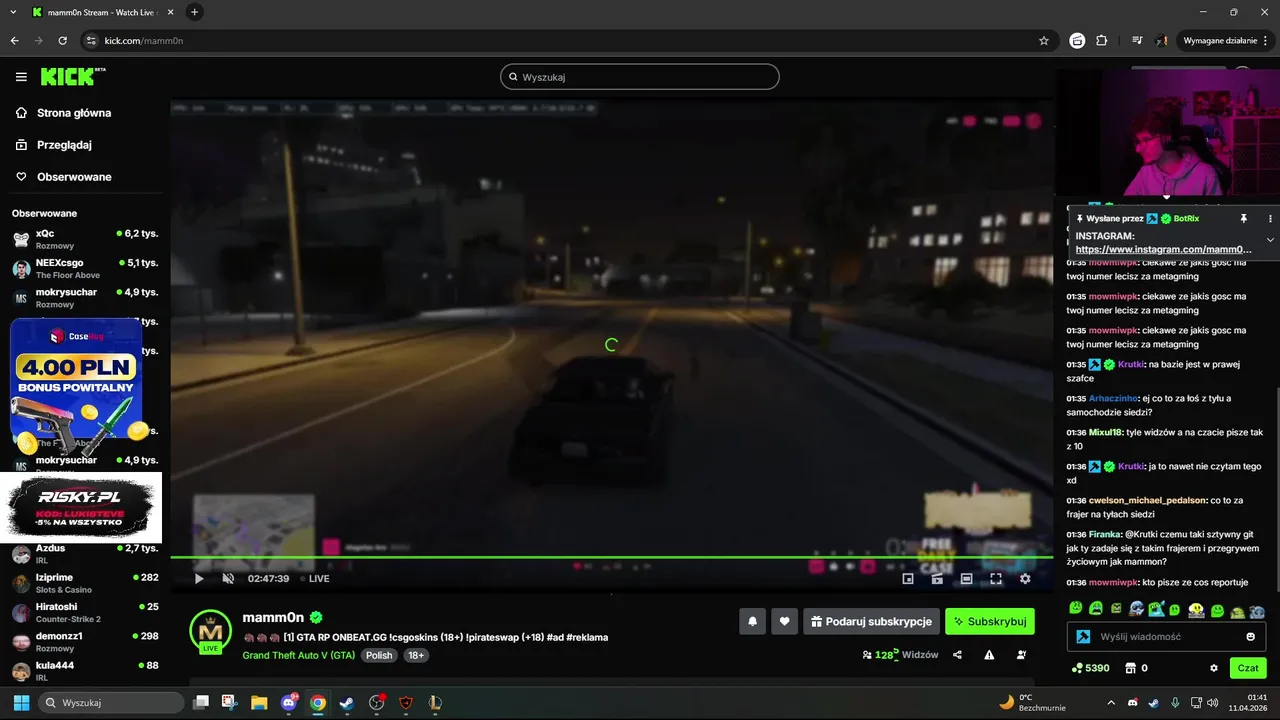This screenshot has width=1280, height=720.
Task: Open Hiratoshi channel in sidebar
Action: [x=85, y=612]
